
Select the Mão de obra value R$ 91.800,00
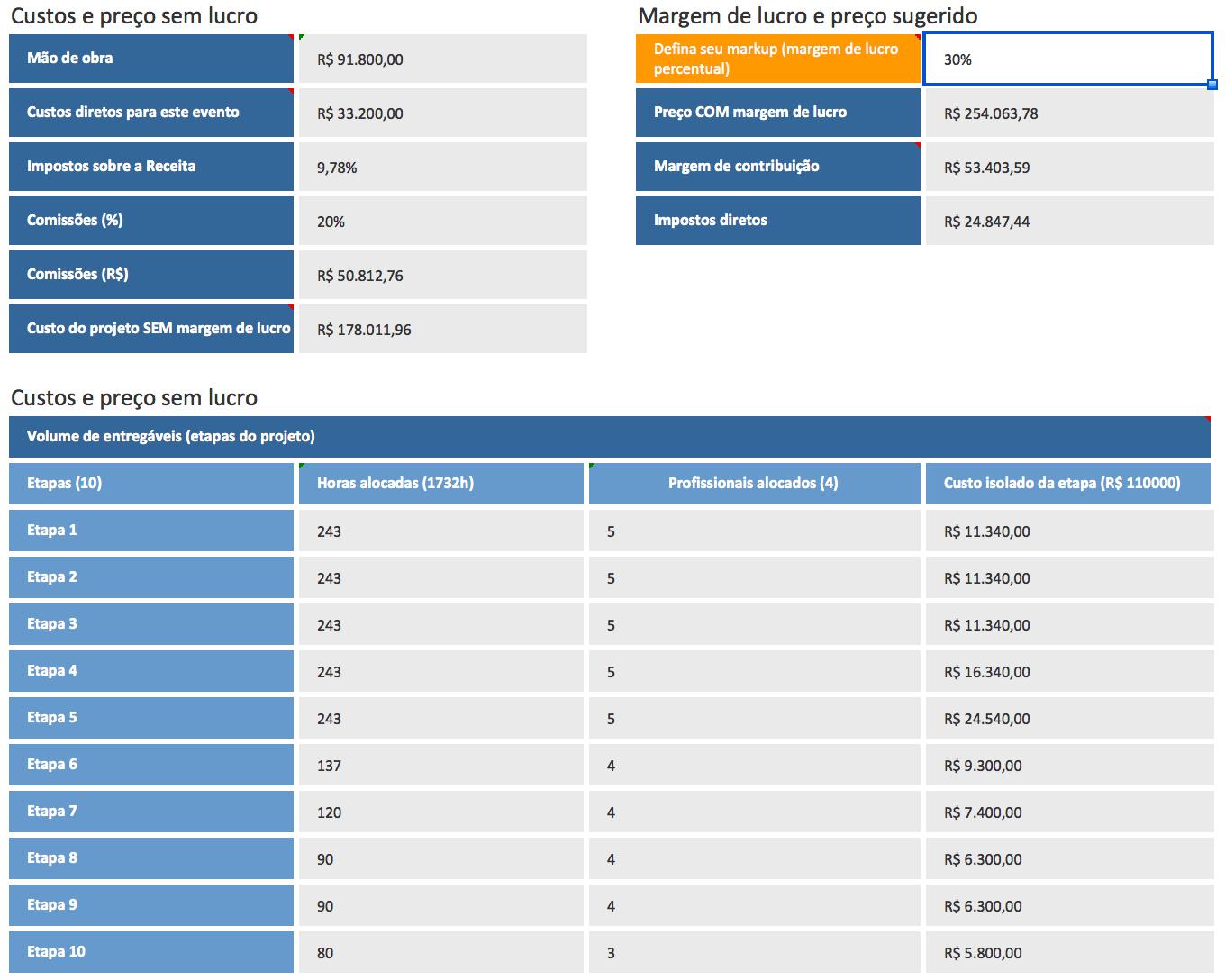(442, 59)
